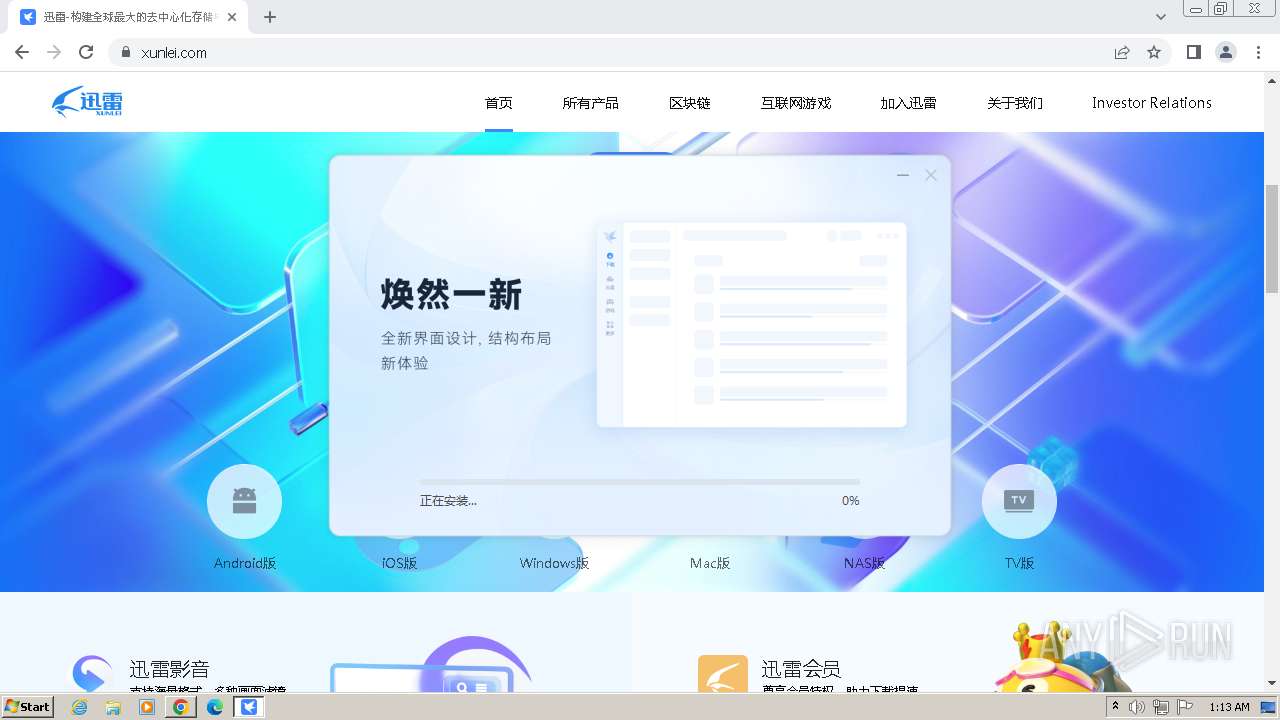Open the network tray icon
The image size is (1280, 720).
pyautogui.click(x=1161, y=707)
